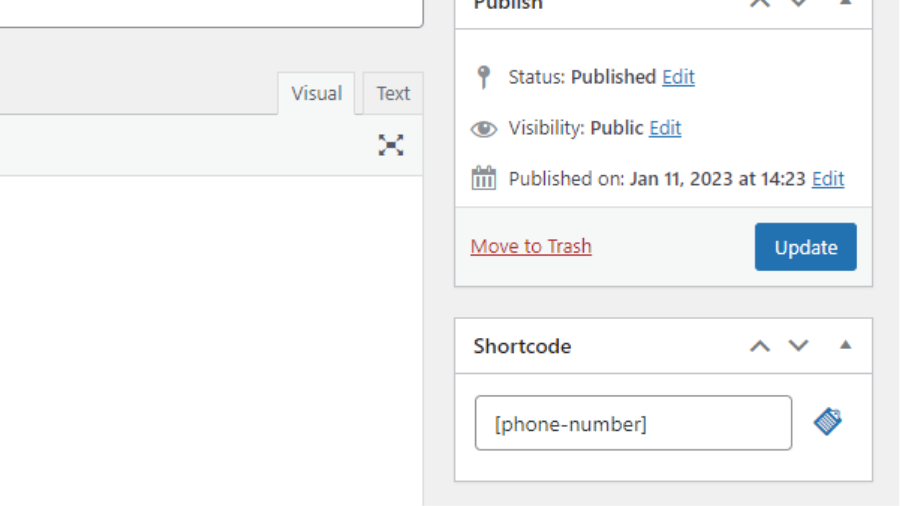The image size is (900, 506).
Task: Click the published date calendar icon
Action: [x=484, y=178]
